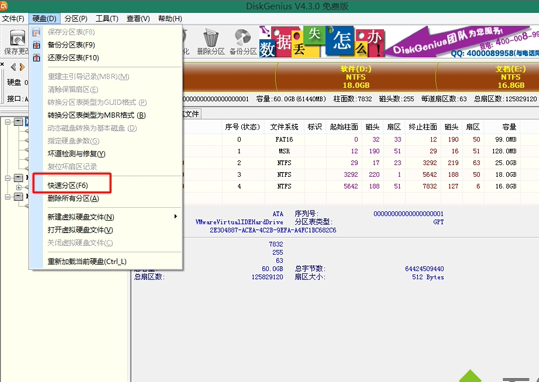Click the 标识 column header
The width and height of the screenshot is (539, 383).
(x=315, y=127)
